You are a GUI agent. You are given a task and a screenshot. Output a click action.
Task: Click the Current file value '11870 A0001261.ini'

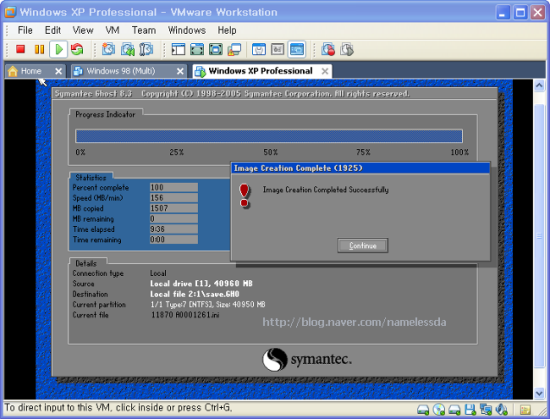185,315
